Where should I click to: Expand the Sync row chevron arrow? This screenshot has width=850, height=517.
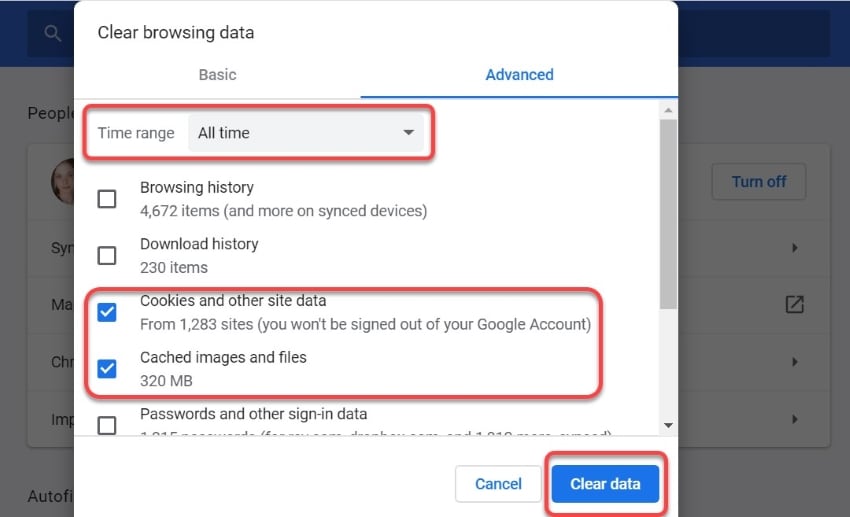coord(795,248)
